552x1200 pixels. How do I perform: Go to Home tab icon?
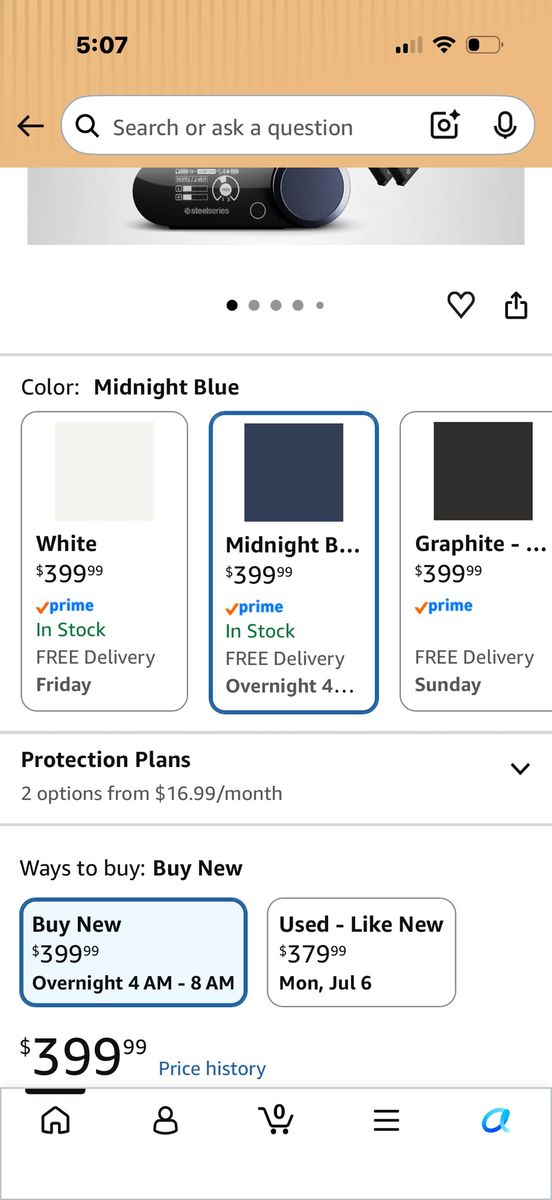tap(55, 1120)
